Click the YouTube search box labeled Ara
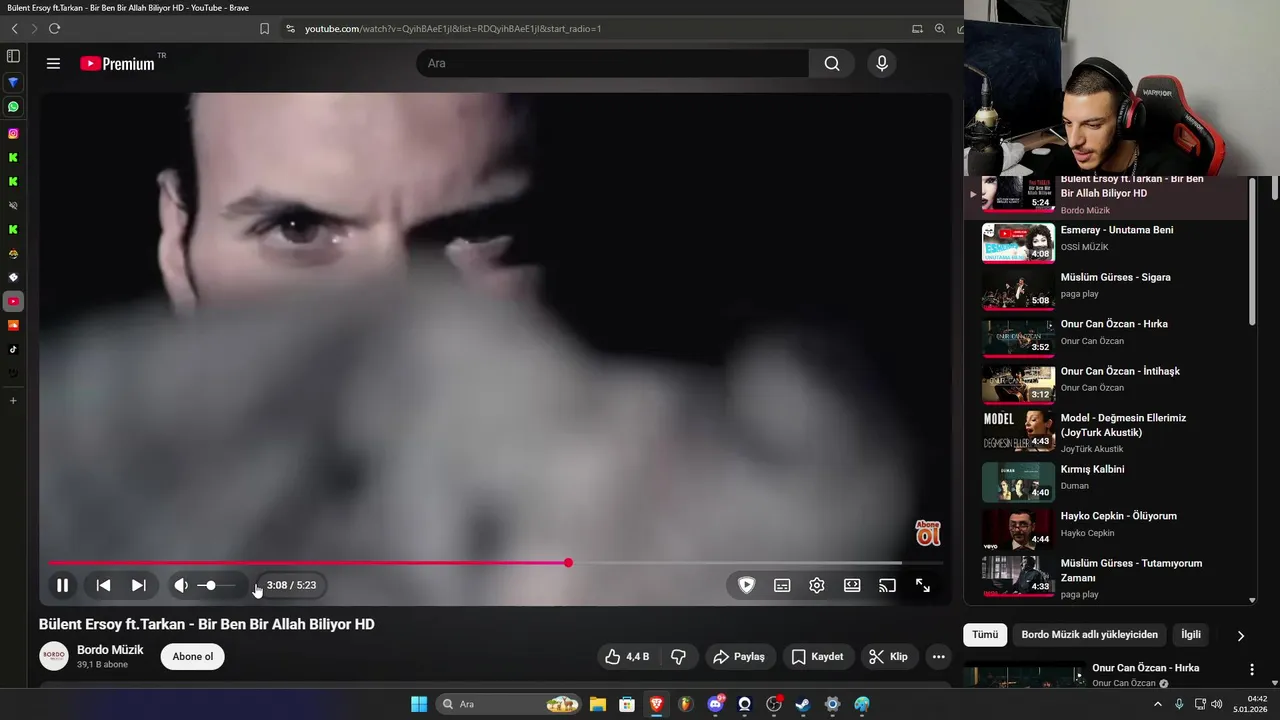Image resolution: width=1280 pixels, height=720 pixels. click(612, 63)
